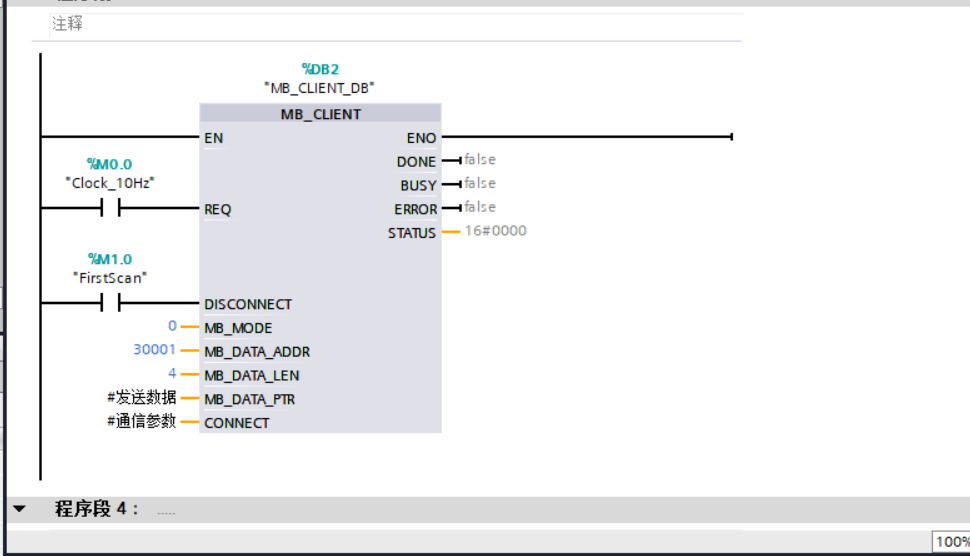Click the #通信参数 operand at CONNECT
970x556 pixels.
pos(141,422)
